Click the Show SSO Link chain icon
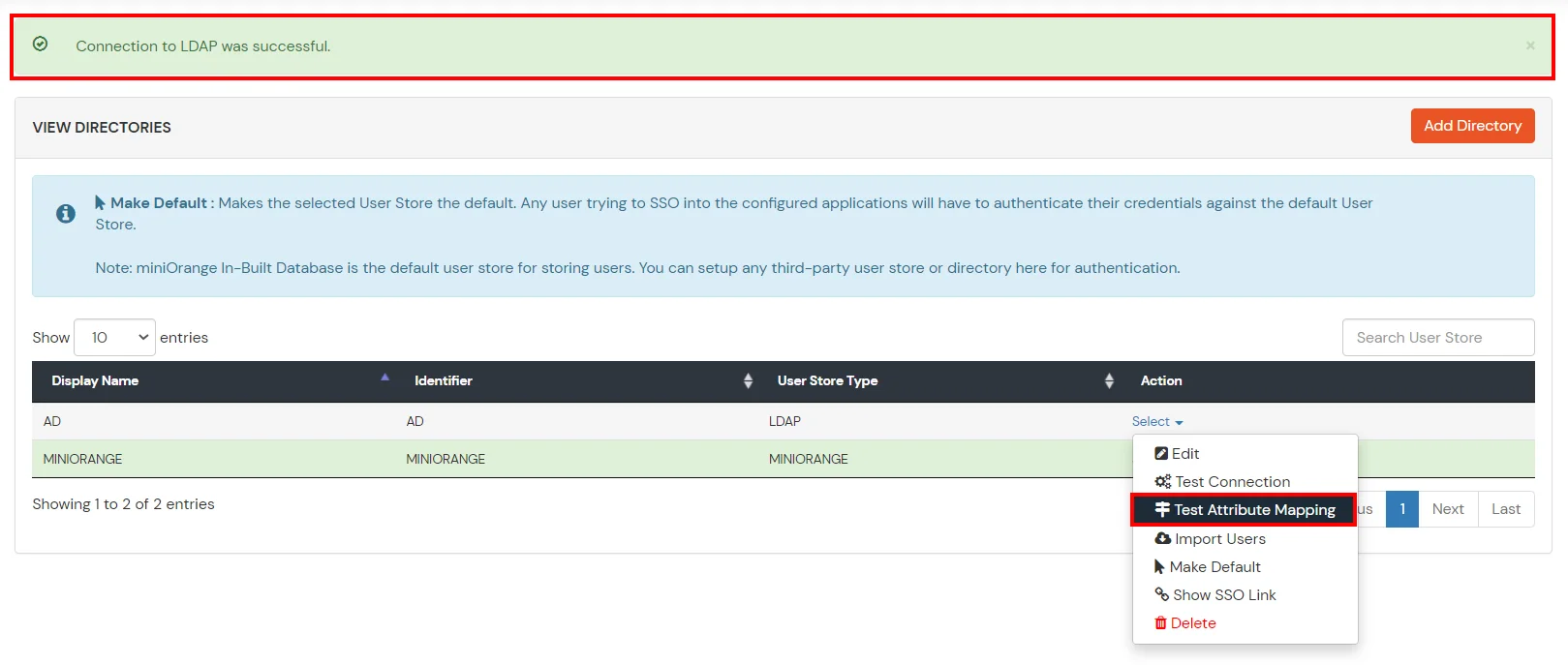The height and width of the screenshot is (665, 1568). (x=1161, y=594)
